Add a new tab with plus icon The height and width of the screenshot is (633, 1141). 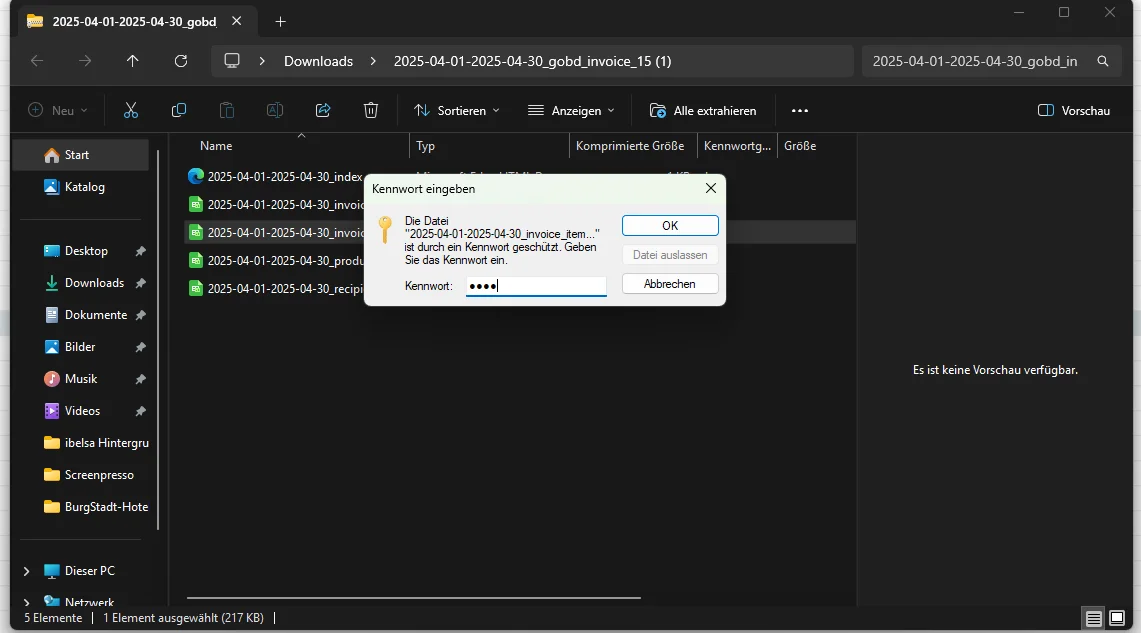click(280, 22)
